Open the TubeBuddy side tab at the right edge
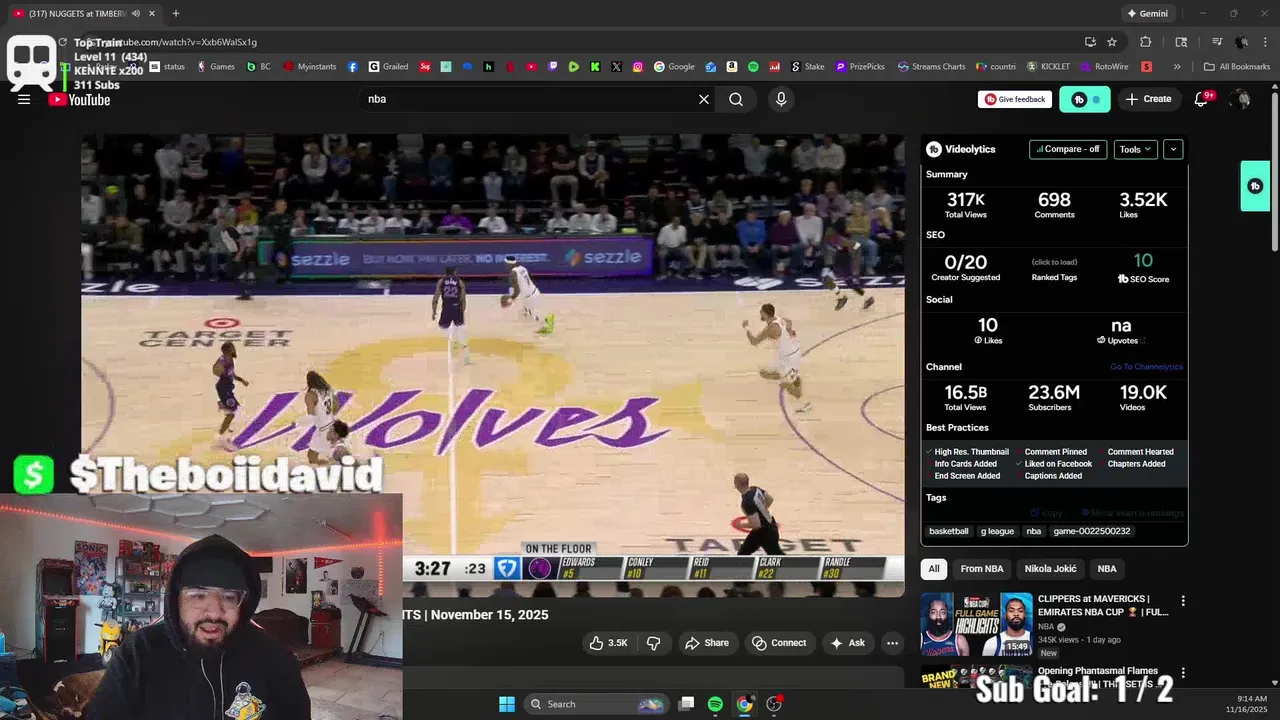This screenshot has height=720, width=1280. (x=1255, y=186)
